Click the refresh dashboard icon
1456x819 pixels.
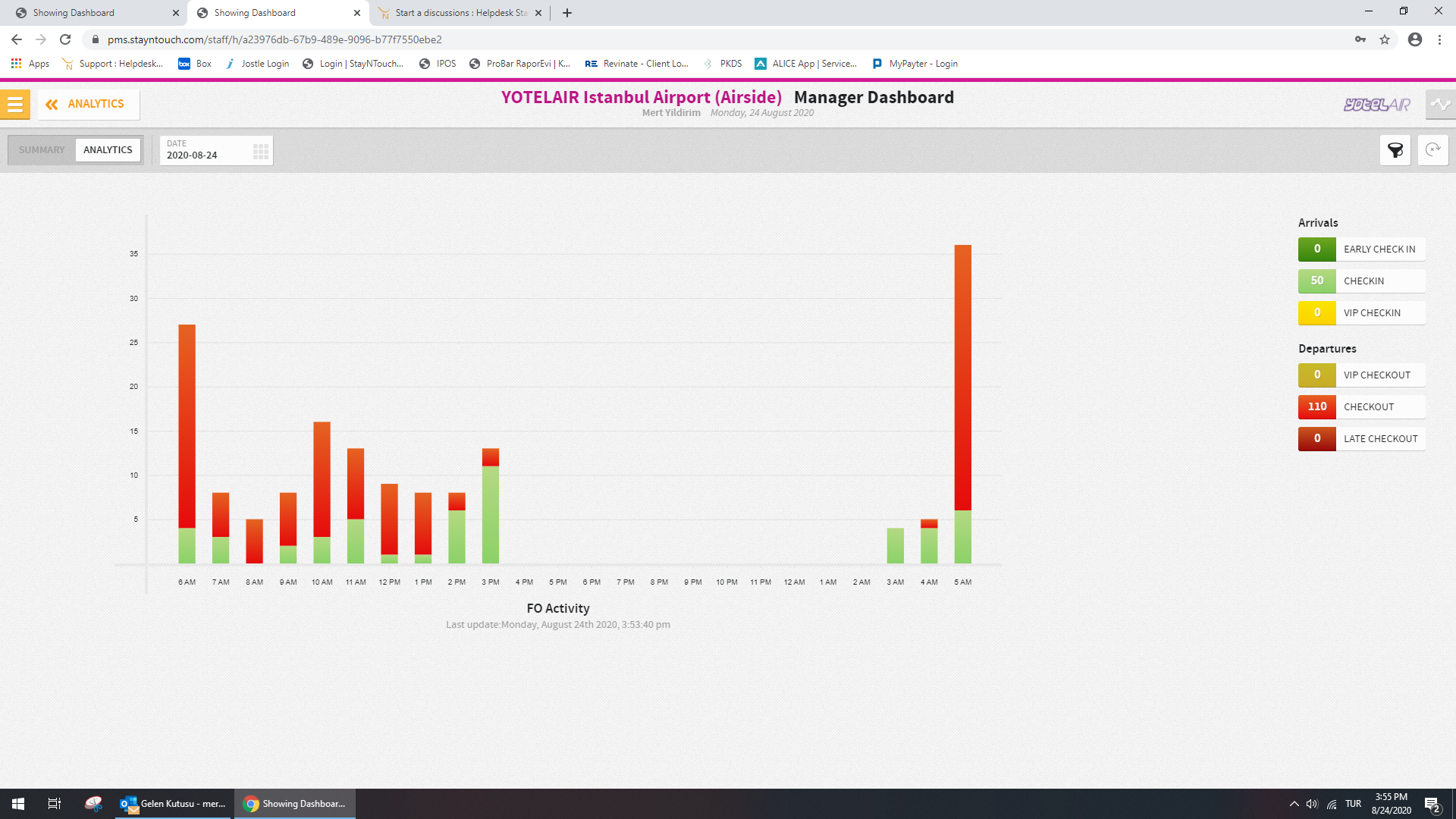pyautogui.click(x=1432, y=150)
